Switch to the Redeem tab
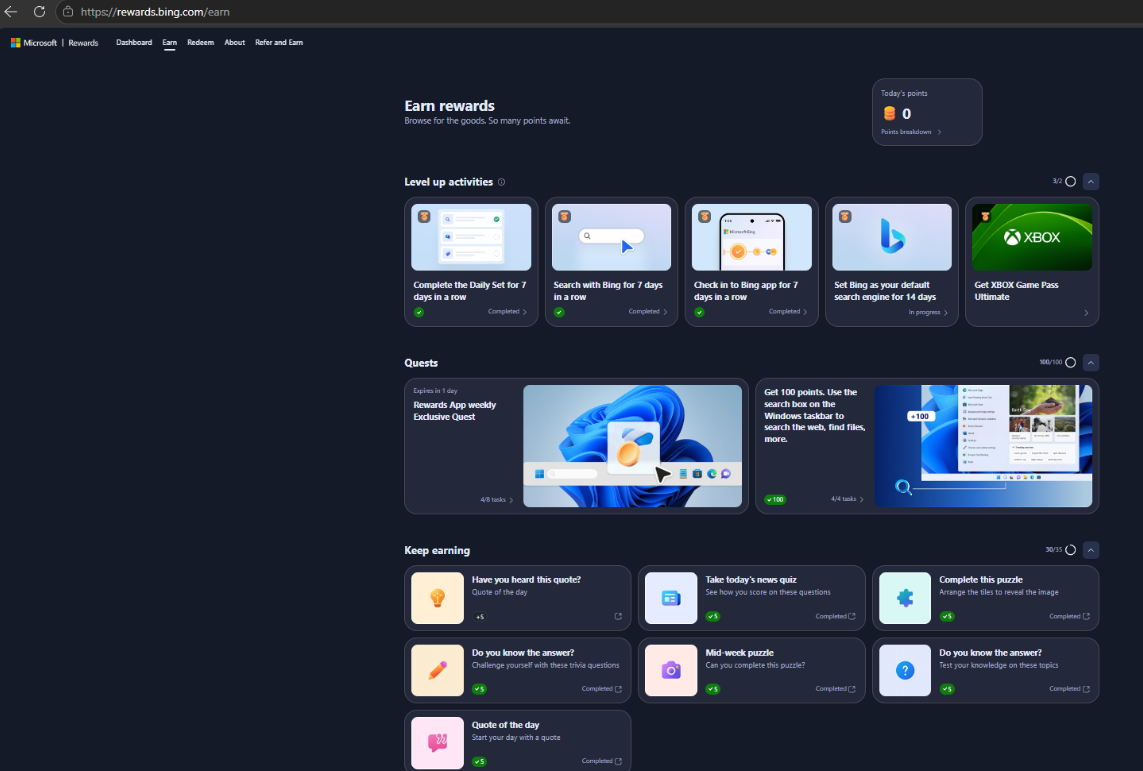1143x771 pixels. click(200, 43)
